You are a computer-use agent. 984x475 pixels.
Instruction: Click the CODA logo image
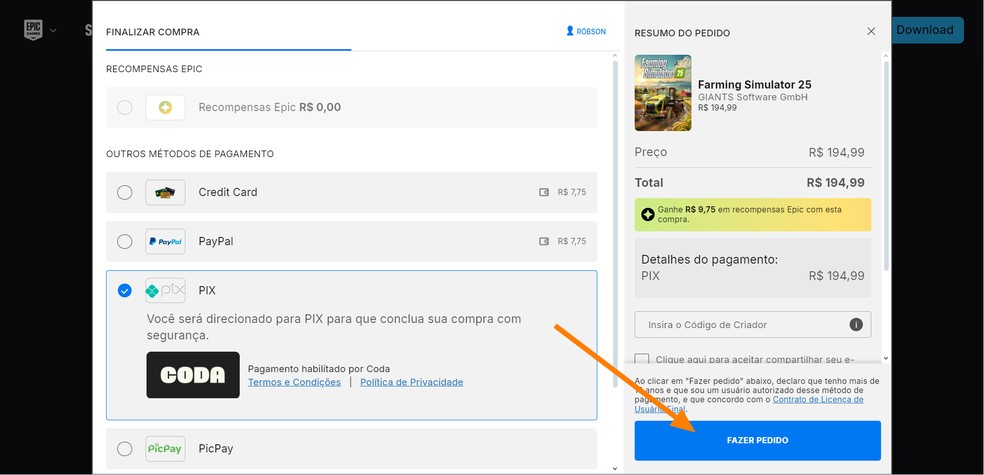pyautogui.click(x=193, y=375)
